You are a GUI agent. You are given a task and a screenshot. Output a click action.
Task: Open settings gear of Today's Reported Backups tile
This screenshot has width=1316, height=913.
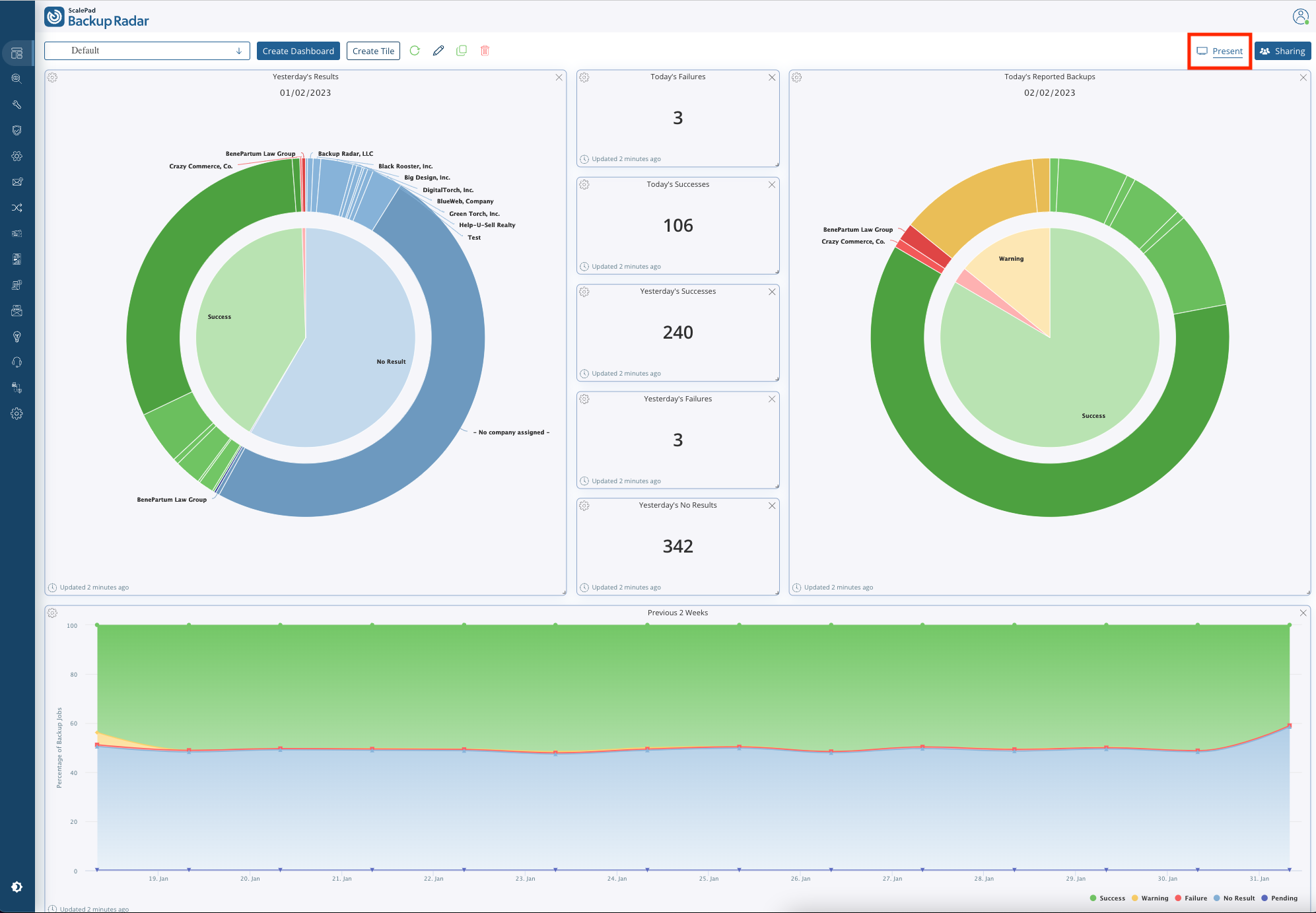[797, 77]
